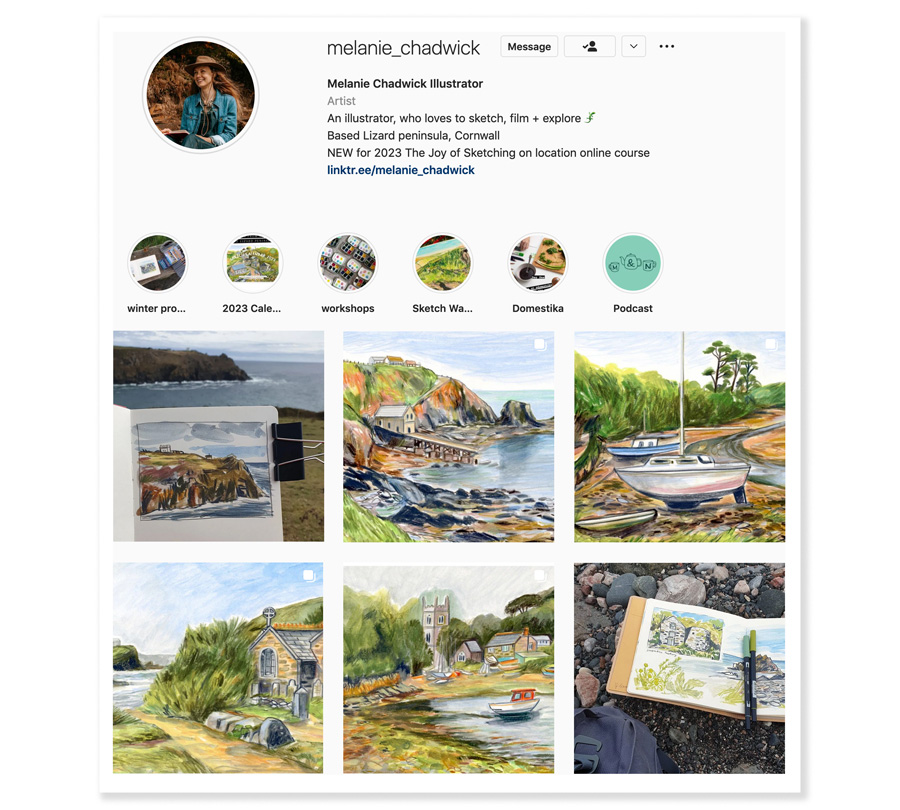Open the three-dots more options menu
The width and height of the screenshot is (900, 810).
pos(666,46)
